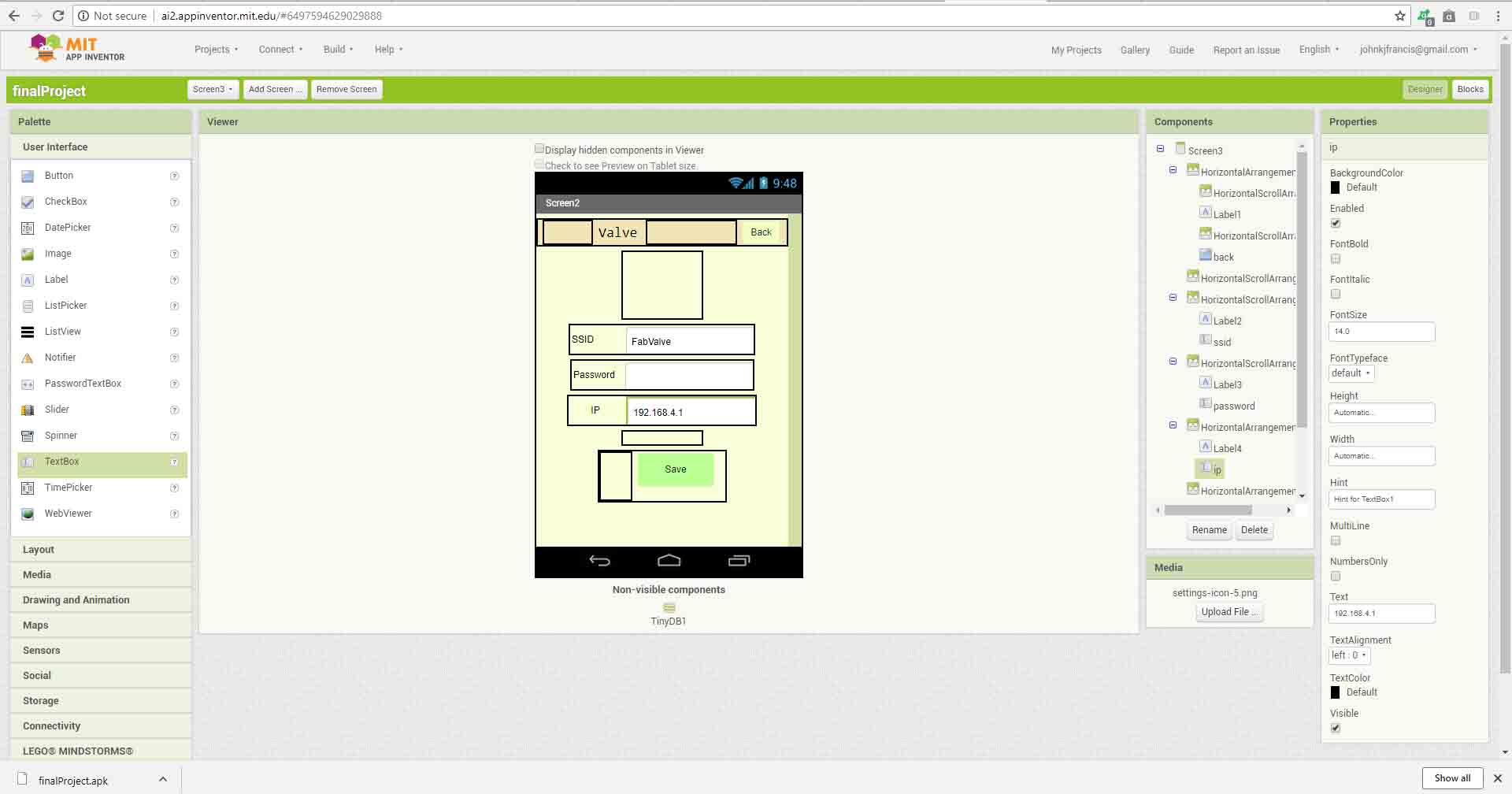Pick the CheckBox component icon
The height and width of the screenshot is (794, 1512).
[x=28, y=202]
